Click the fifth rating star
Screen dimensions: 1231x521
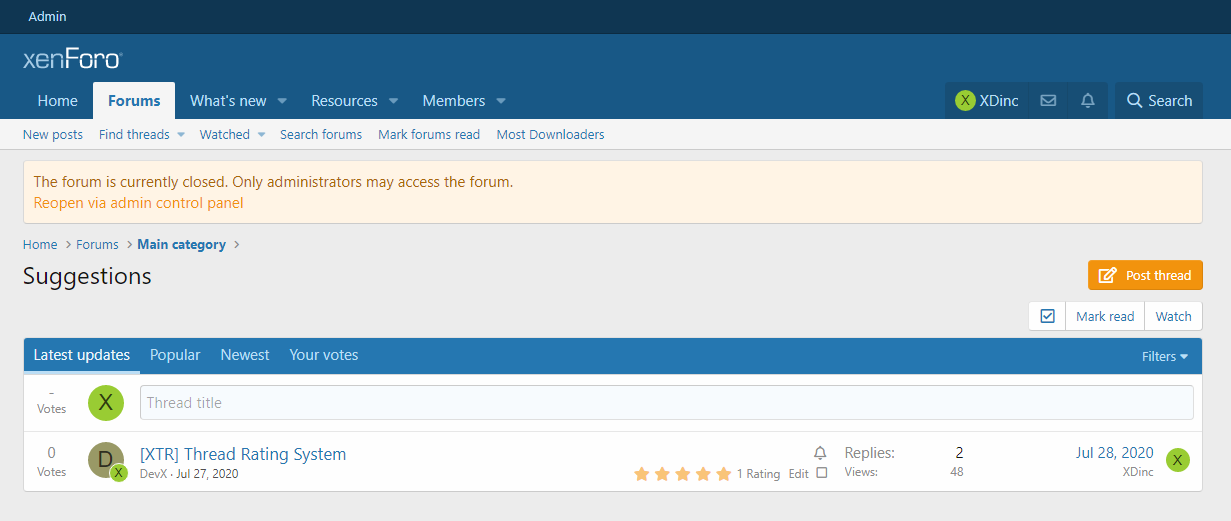[x=723, y=474]
